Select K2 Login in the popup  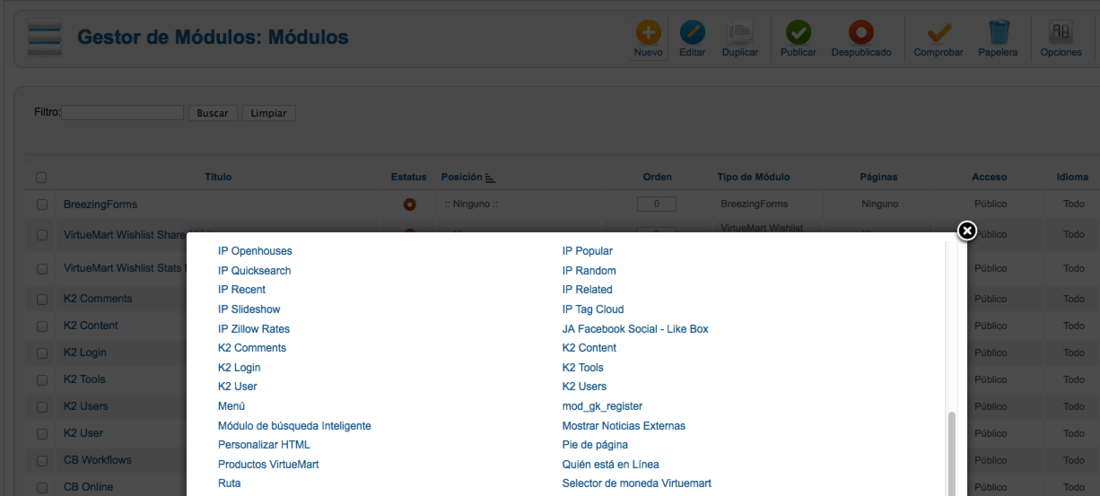tap(239, 368)
